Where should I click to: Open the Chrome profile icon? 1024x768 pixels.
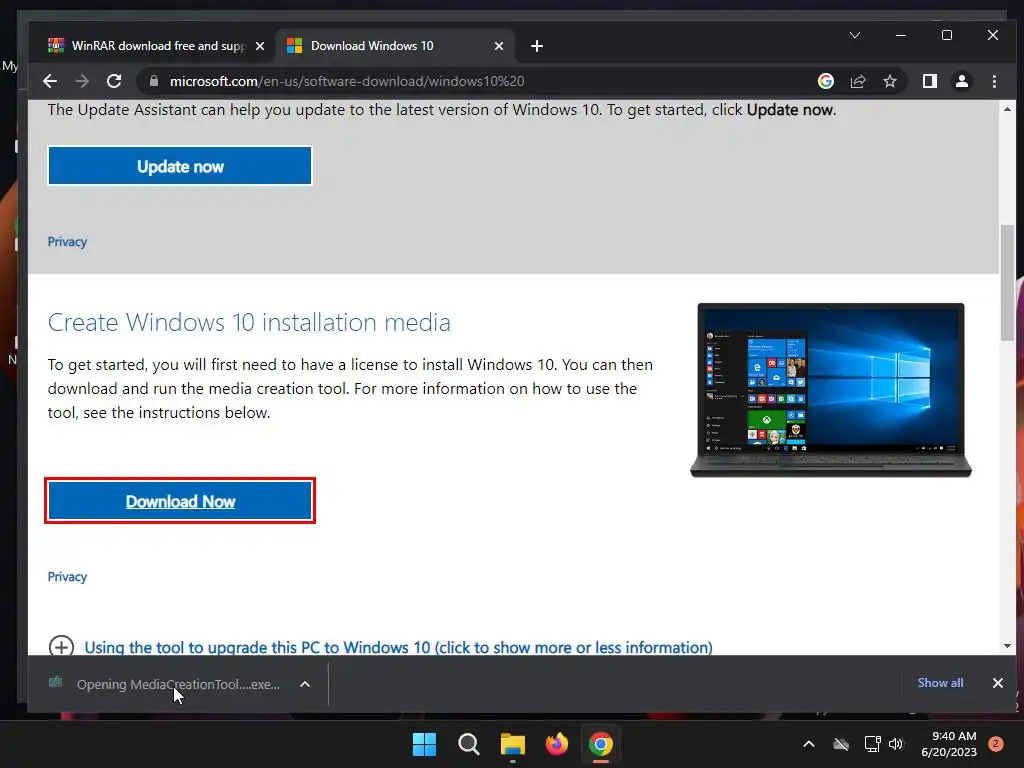pos(961,81)
